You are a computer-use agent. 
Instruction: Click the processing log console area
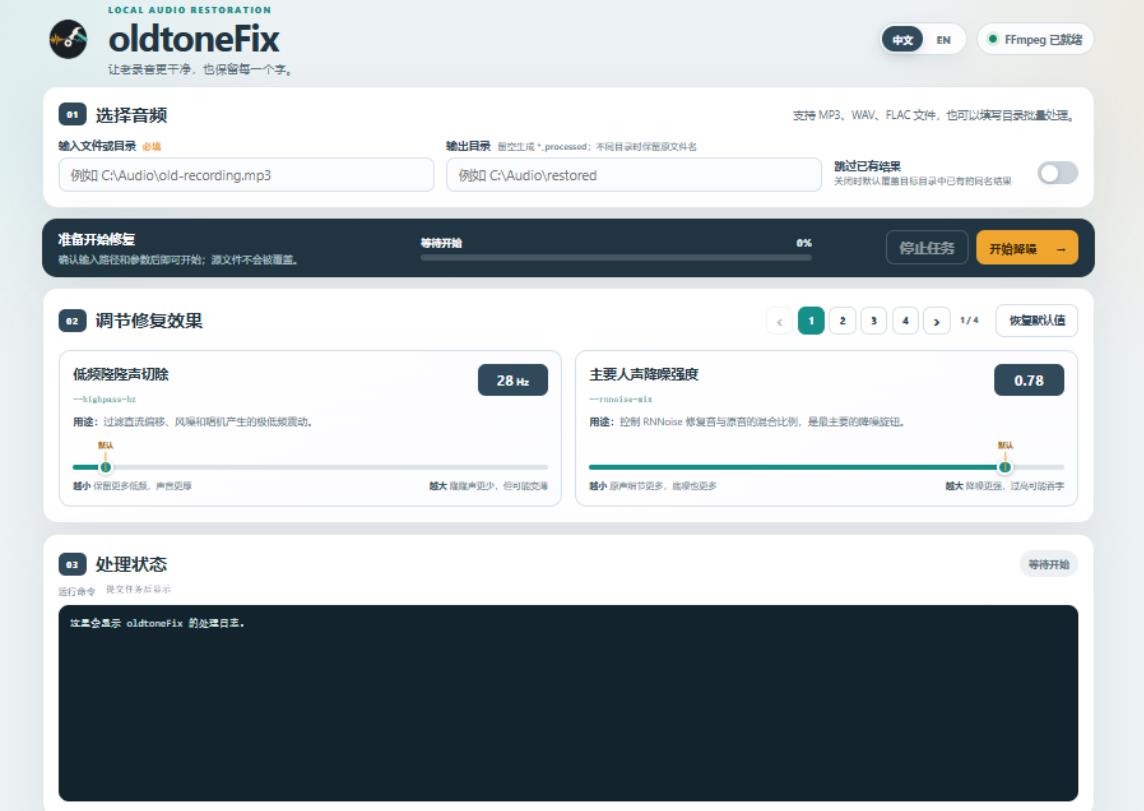[x=568, y=703]
